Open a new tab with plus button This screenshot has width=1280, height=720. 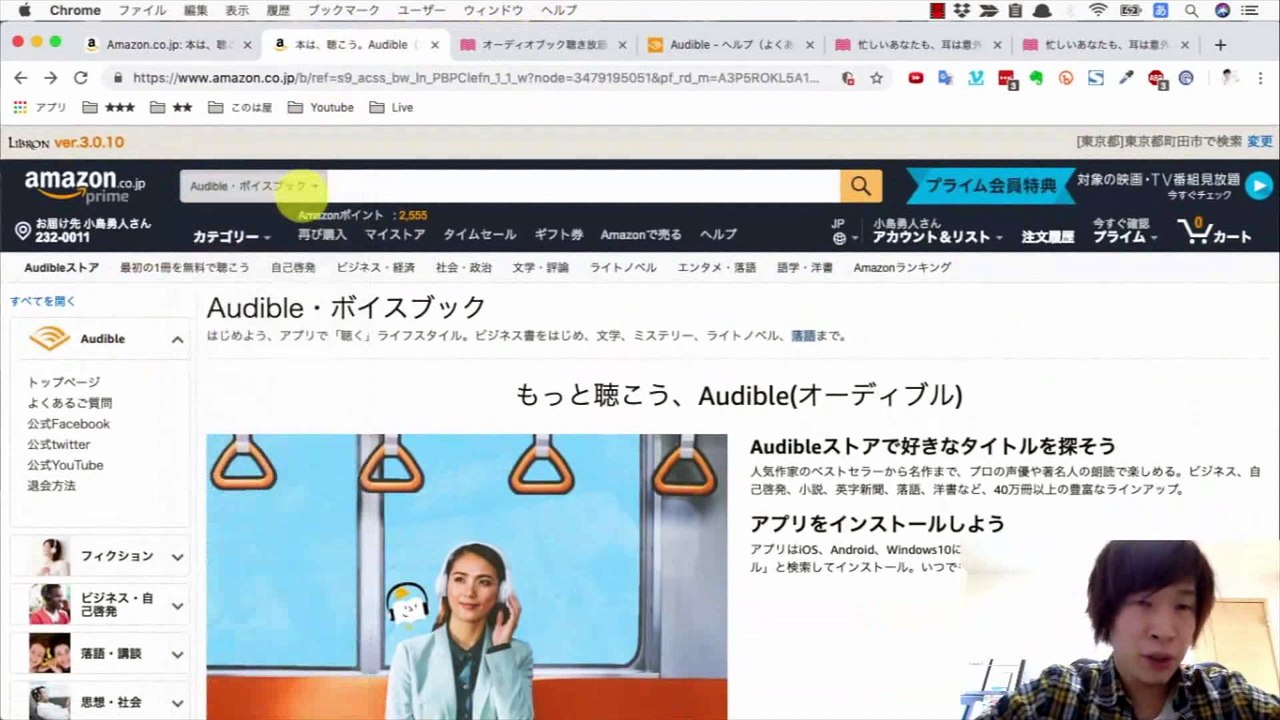point(1220,45)
